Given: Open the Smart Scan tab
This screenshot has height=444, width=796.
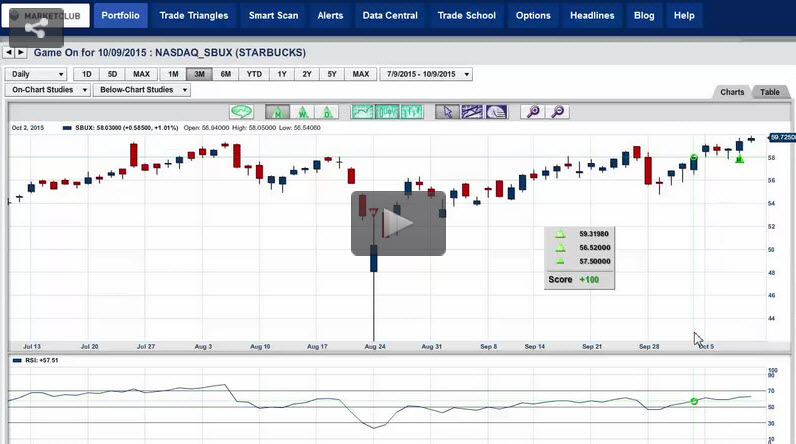Looking at the screenshot, I should click(x=274, y=15).
